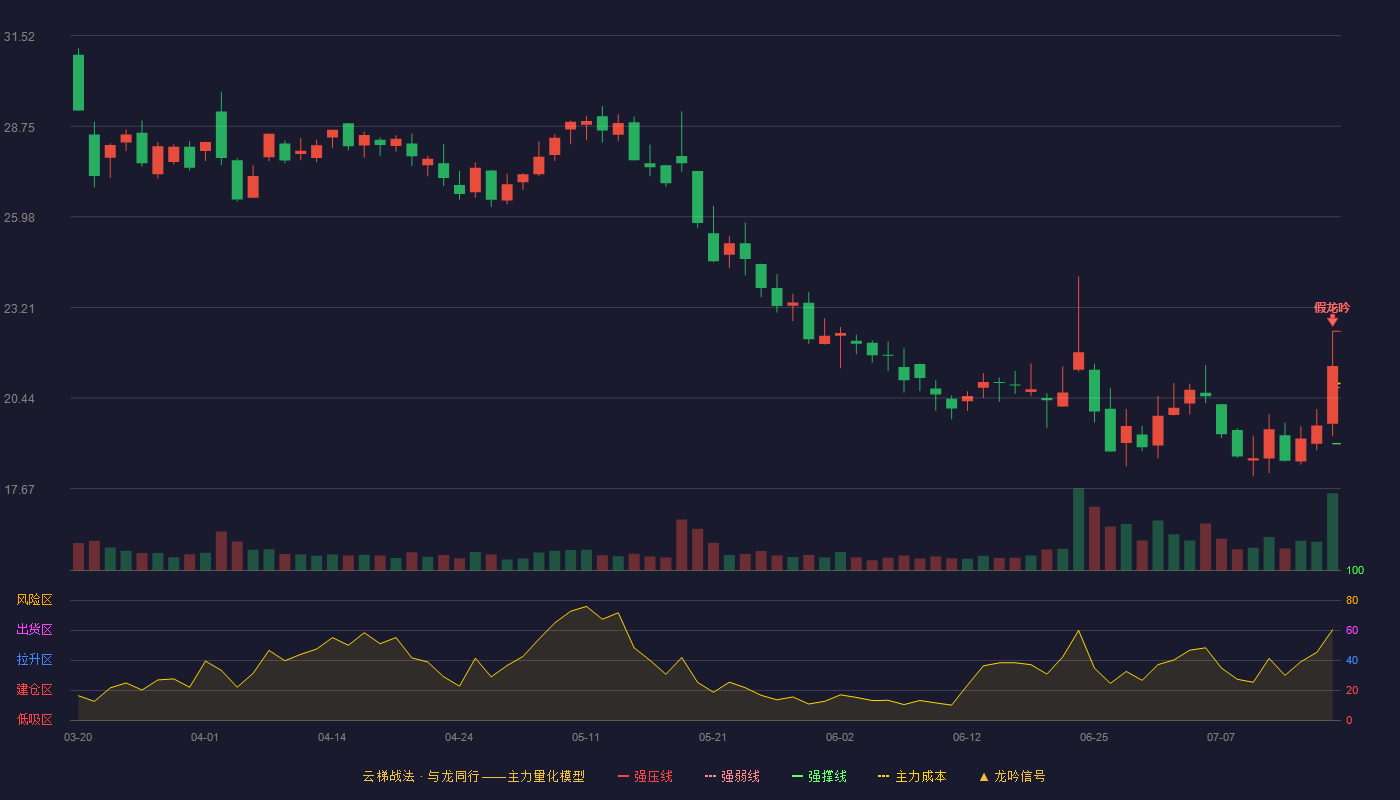The image size is (1400, 800).
Task: Click the last large red candlestick under 假龙吟
Action: (1332, 395)
